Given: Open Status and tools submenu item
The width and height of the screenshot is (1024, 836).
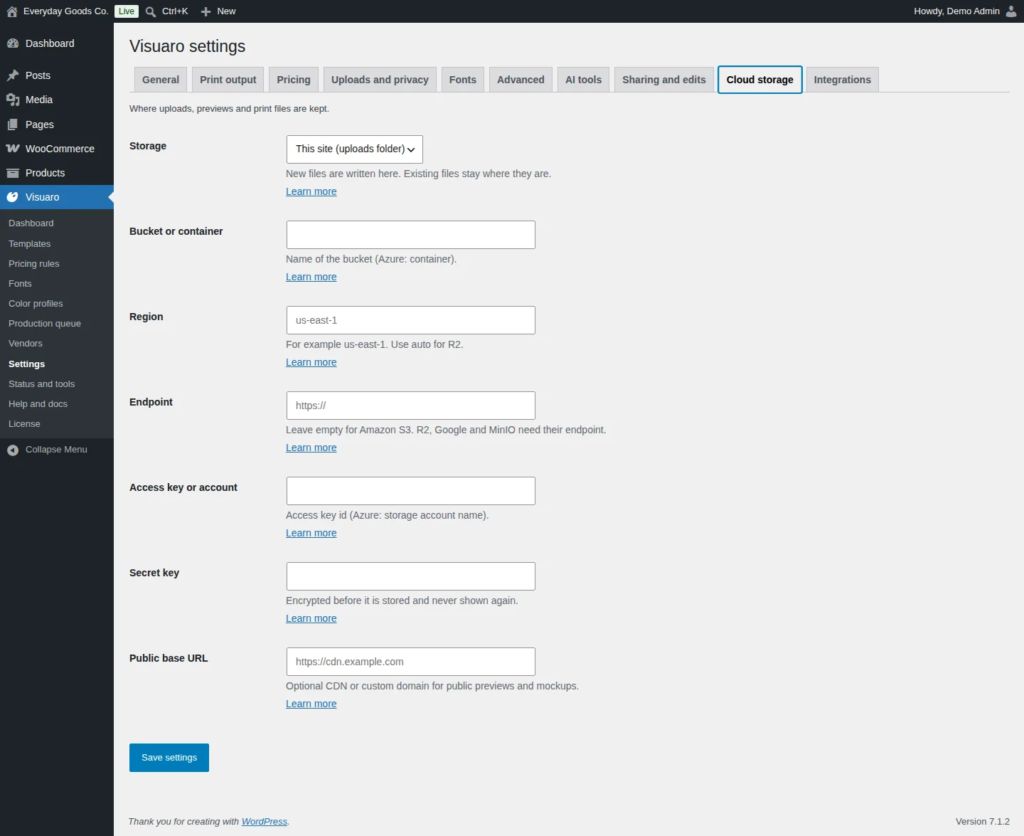Looking at the screenshot, I should (x=42, y=384).
